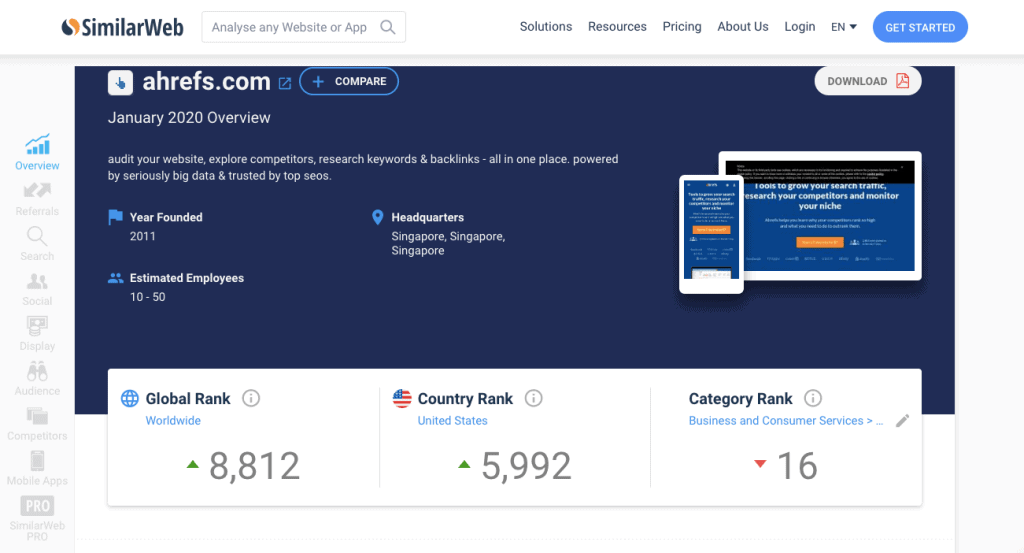Show Country Rank info tooltip icon

pyautogui.click(x=534, y=398)
